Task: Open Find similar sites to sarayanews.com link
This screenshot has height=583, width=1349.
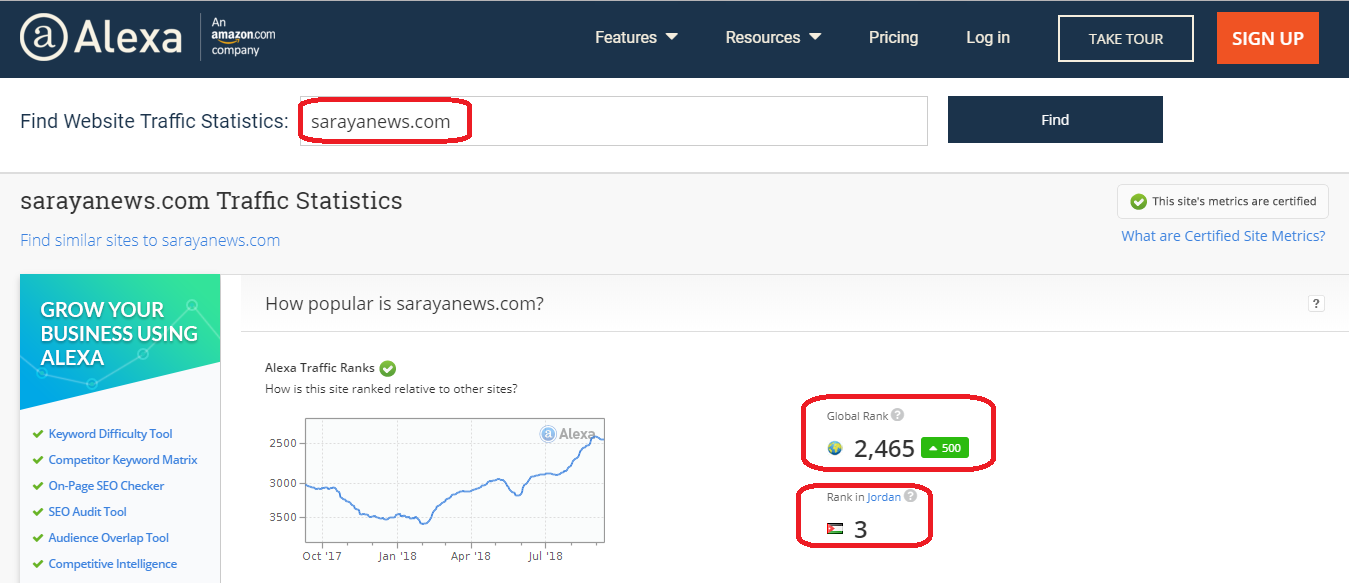Action: 150,240
